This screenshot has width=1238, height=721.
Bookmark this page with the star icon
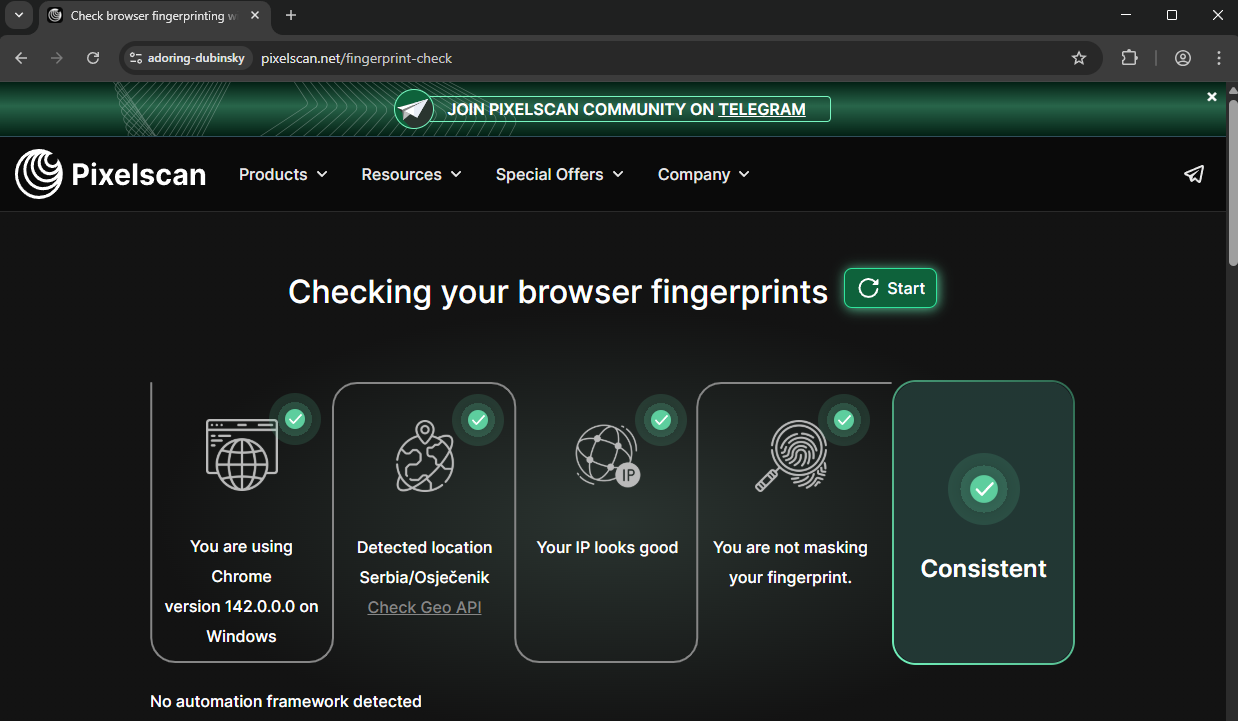click(x=1079, y=58)
